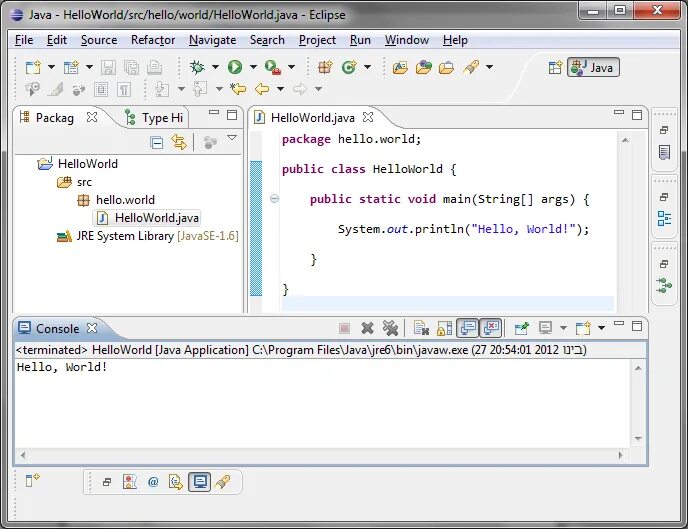Collapse the main method fold marker
This screenshot has height=529, width=688.
click(x=274, y=199)
